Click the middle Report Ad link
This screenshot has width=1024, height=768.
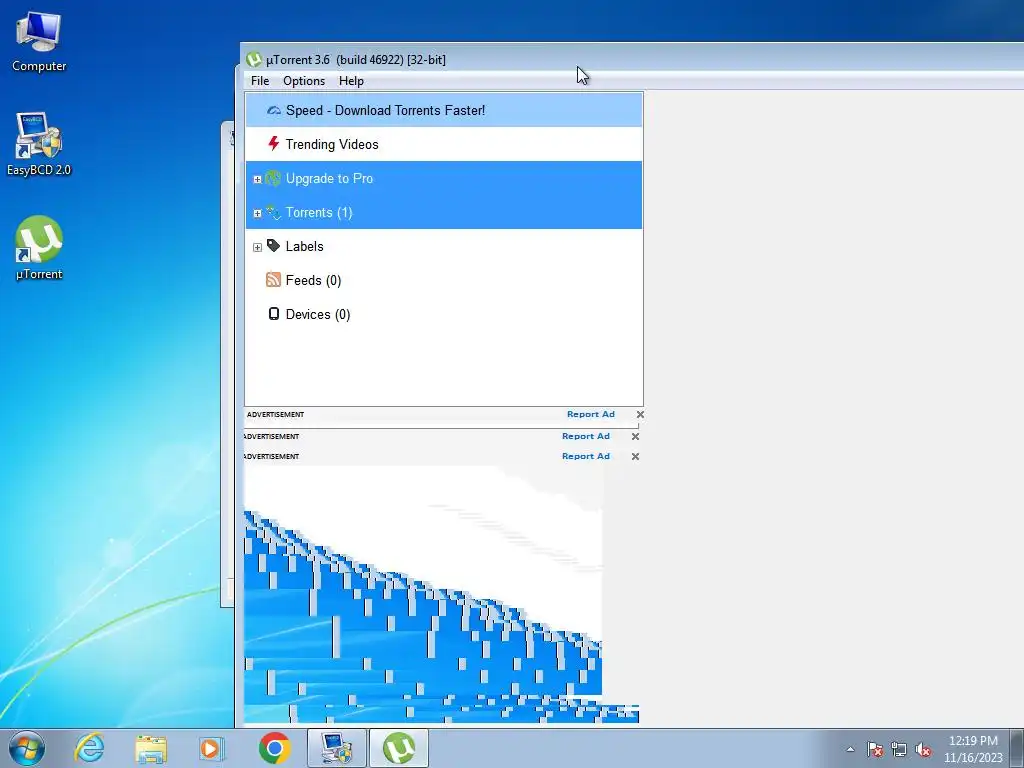click(x=586, y=436)
